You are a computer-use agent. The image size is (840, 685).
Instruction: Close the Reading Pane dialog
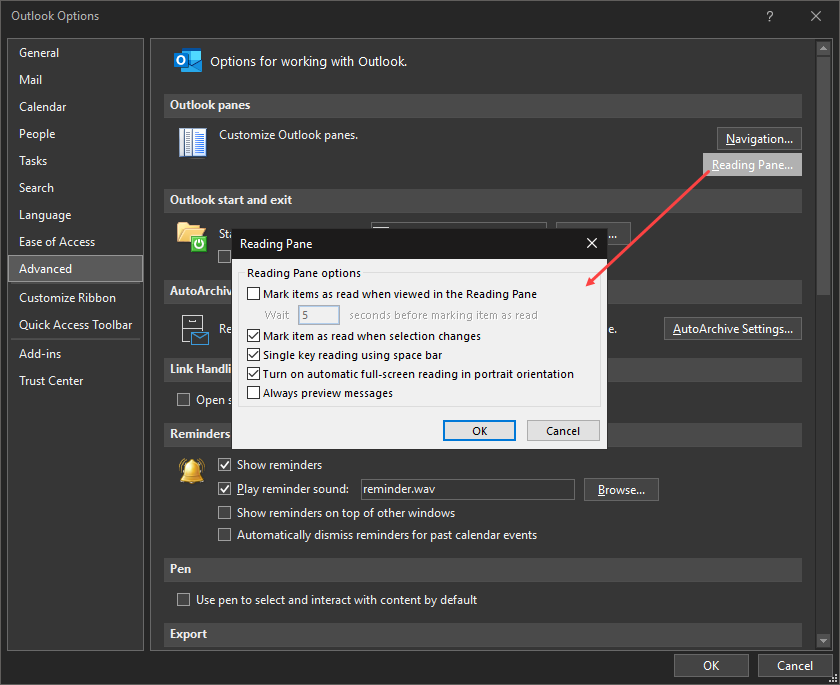click(x=591, y=243)
